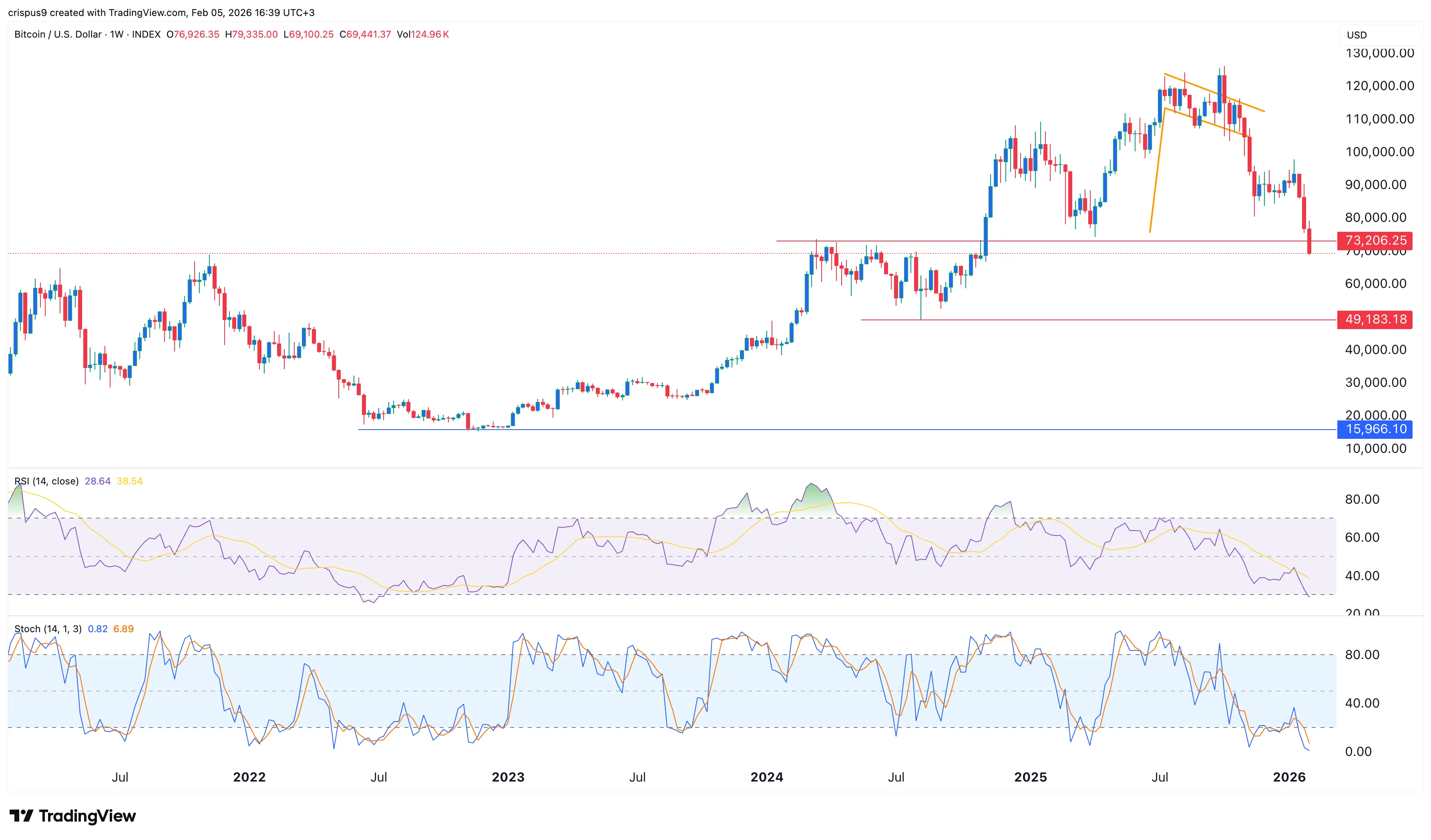Click the 2024 label on time axis
Screen dimensions: 1431x840
coord(767,777)
